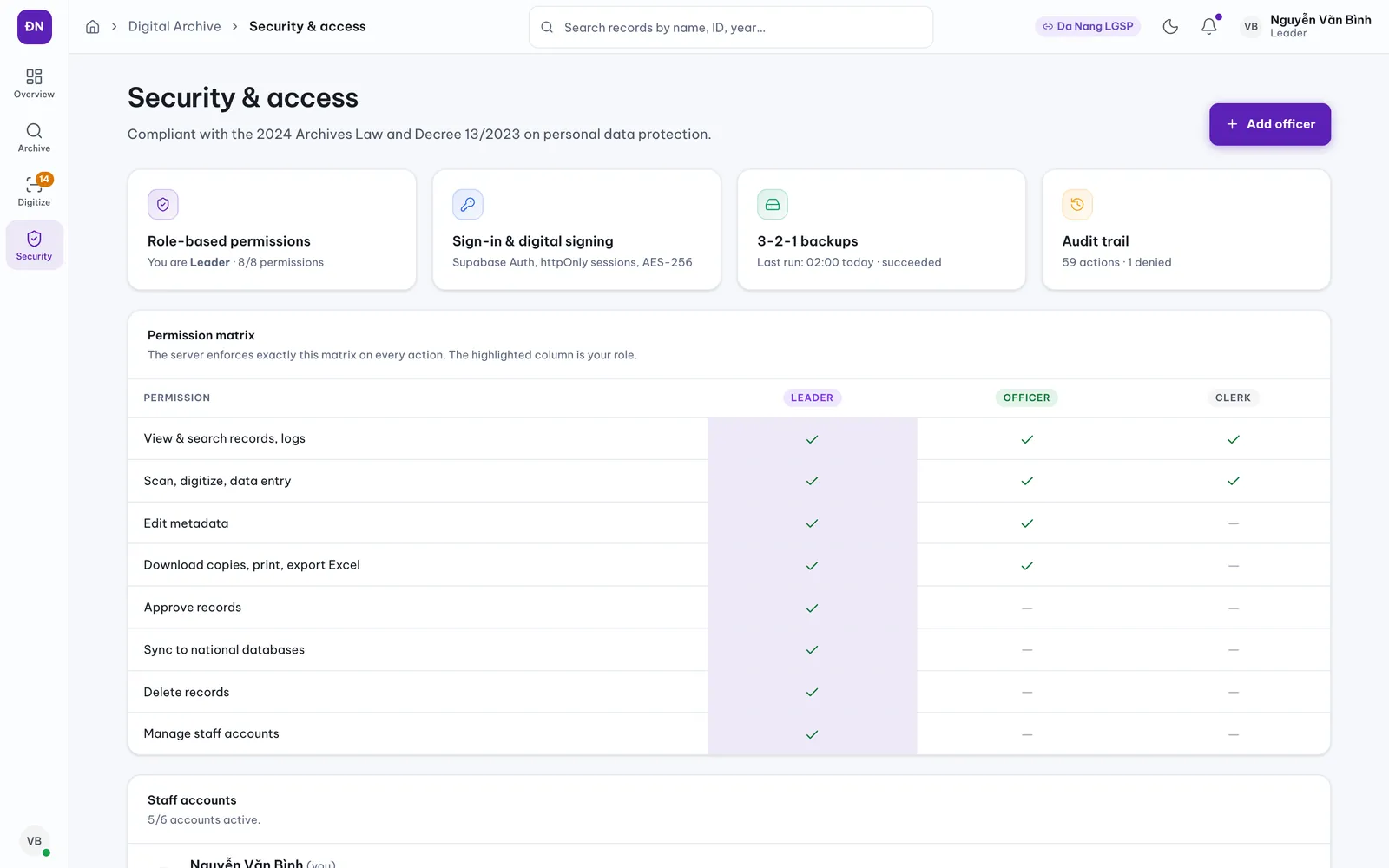Click the Sign-in key icon
Screen dimensions: 1389x868
[468, 205]
